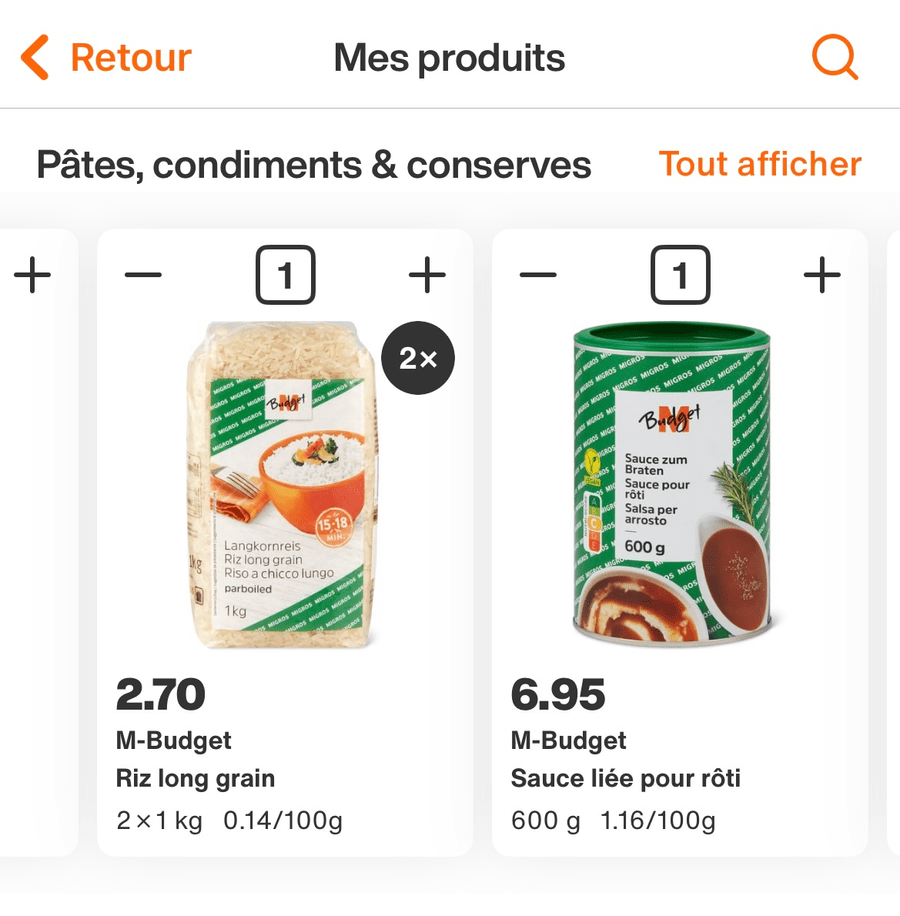The image size is (900, 916).
Task: Tap the back chevron arrow icon
Action: tap(35, 58)
